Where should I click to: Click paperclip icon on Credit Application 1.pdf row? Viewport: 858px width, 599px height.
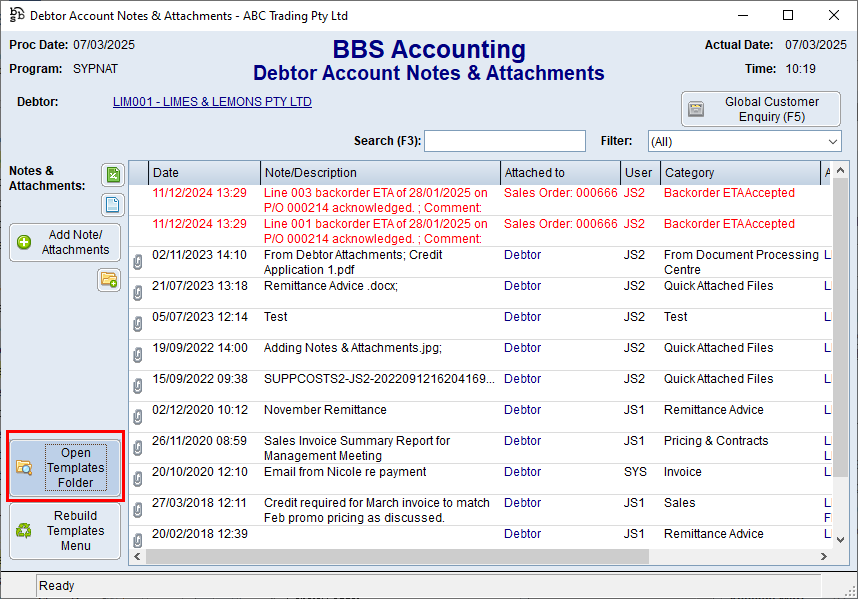[x=138, y=262]
